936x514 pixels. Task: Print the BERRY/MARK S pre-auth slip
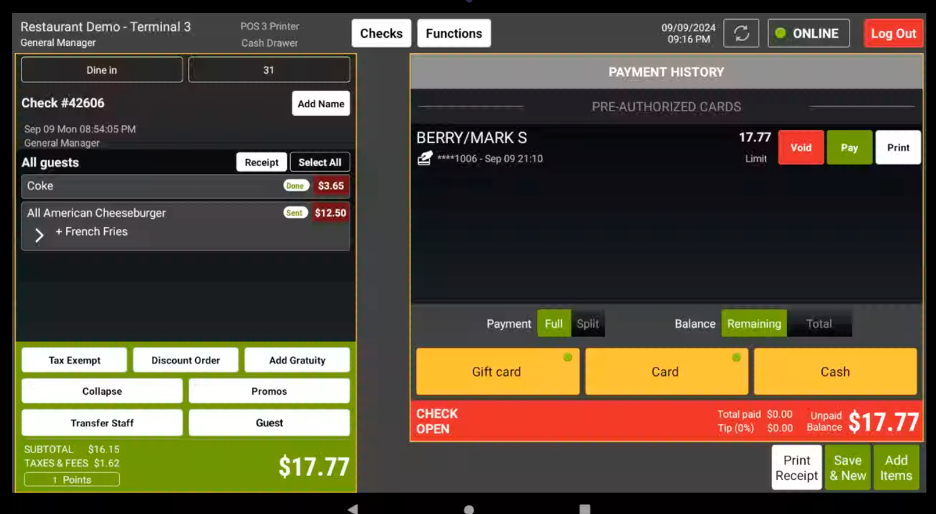[x=898, y=147]
